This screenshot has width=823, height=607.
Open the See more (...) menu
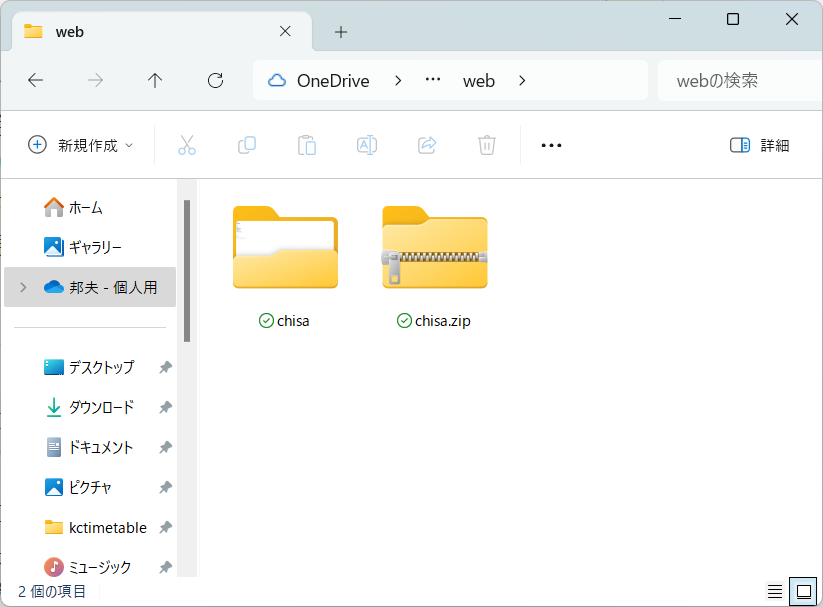tap(551, 145)
